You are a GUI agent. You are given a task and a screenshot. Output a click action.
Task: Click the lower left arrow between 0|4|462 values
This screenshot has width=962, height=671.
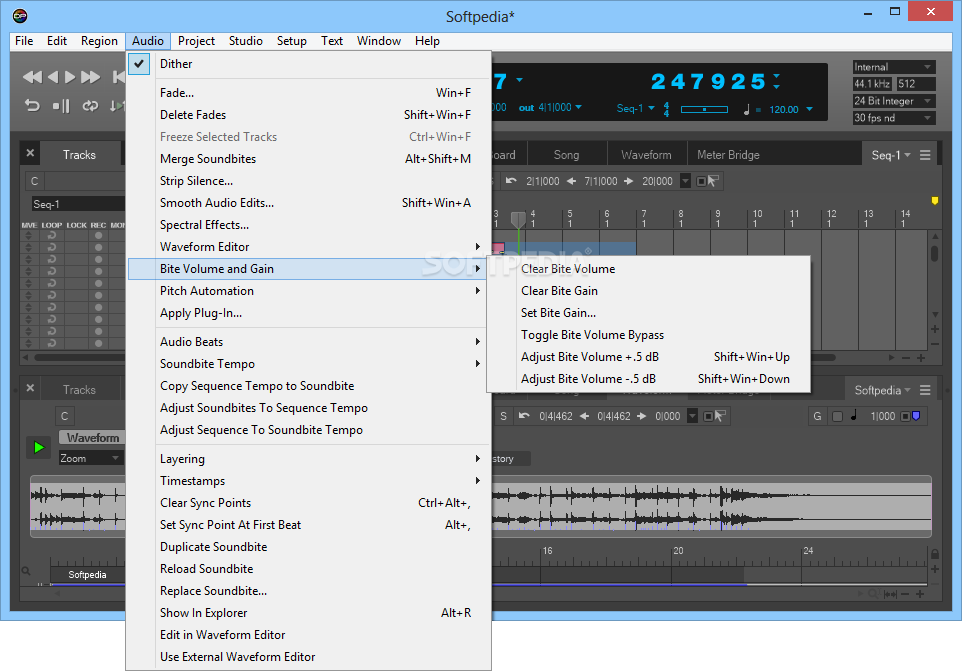tap(584, 416)
